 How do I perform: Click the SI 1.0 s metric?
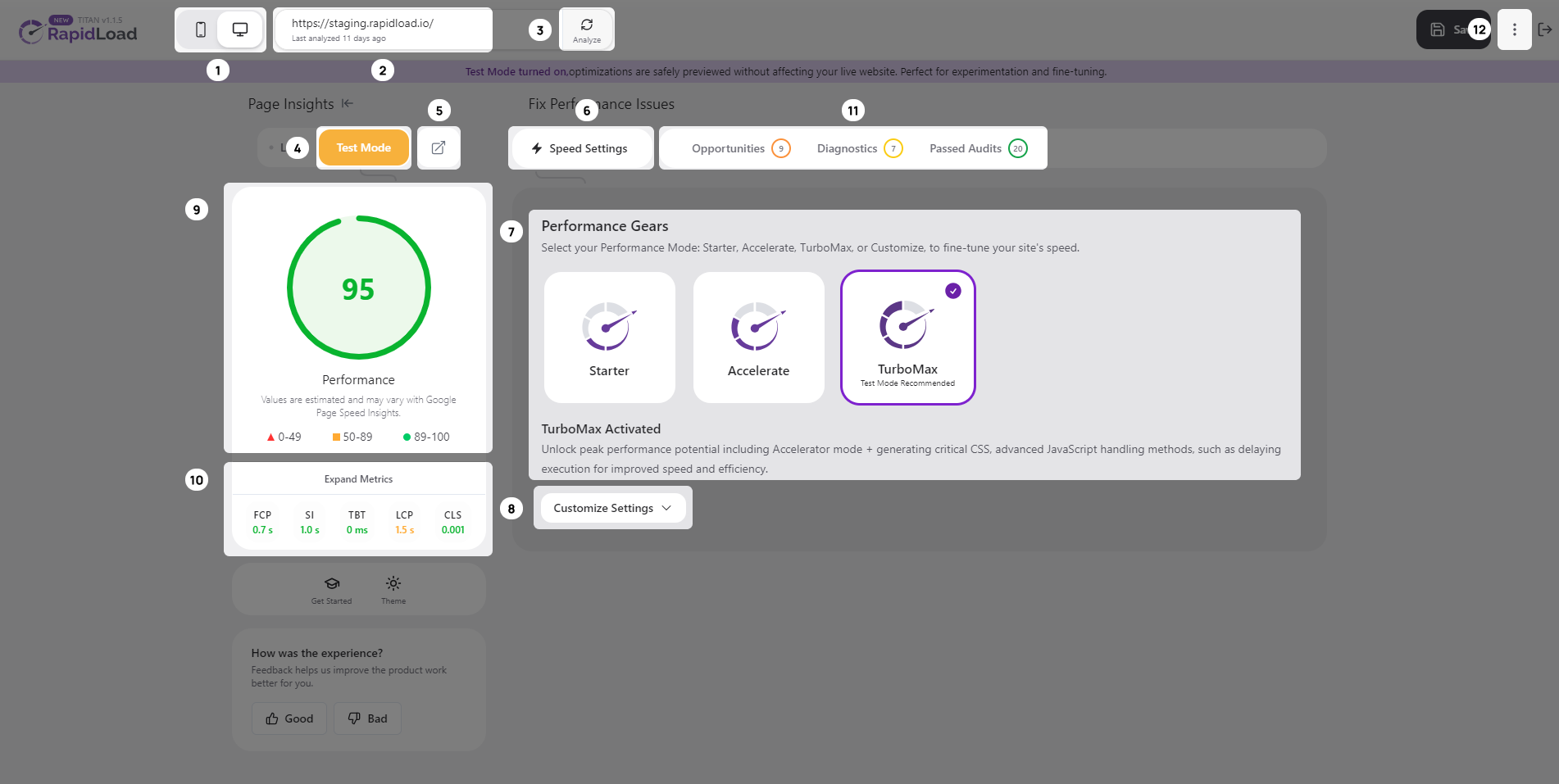click(x=310, y=523)
